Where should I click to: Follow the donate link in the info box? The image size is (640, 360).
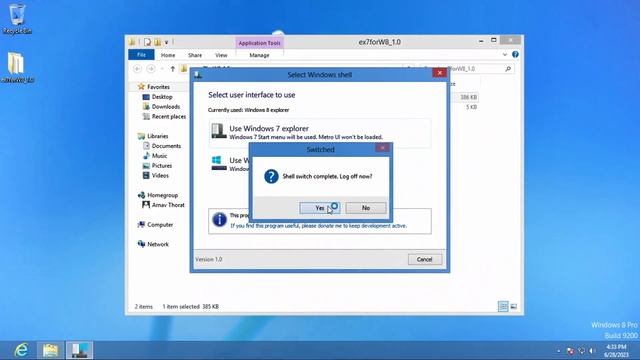(318, 226)
